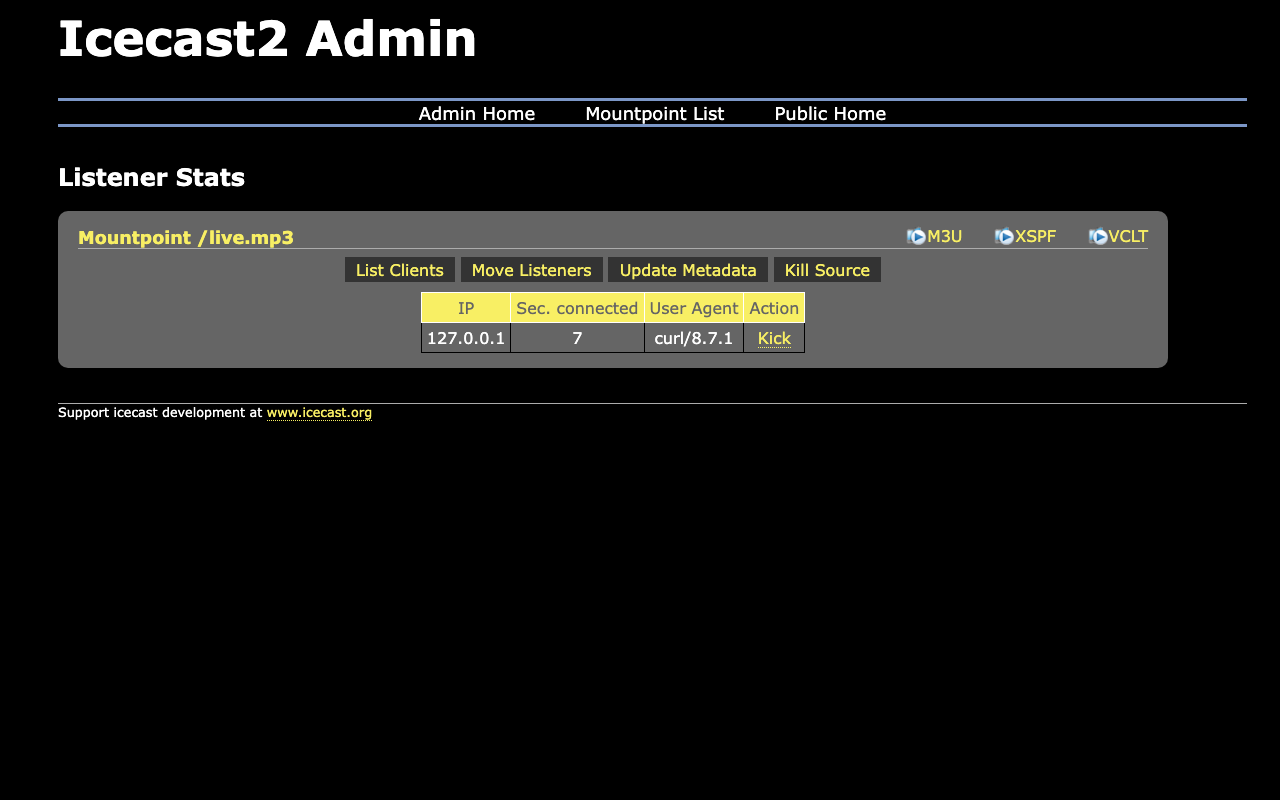Select the 127.0.0.1 IP cell
The height and width of the screenshot is (800, 1280).
466,338
